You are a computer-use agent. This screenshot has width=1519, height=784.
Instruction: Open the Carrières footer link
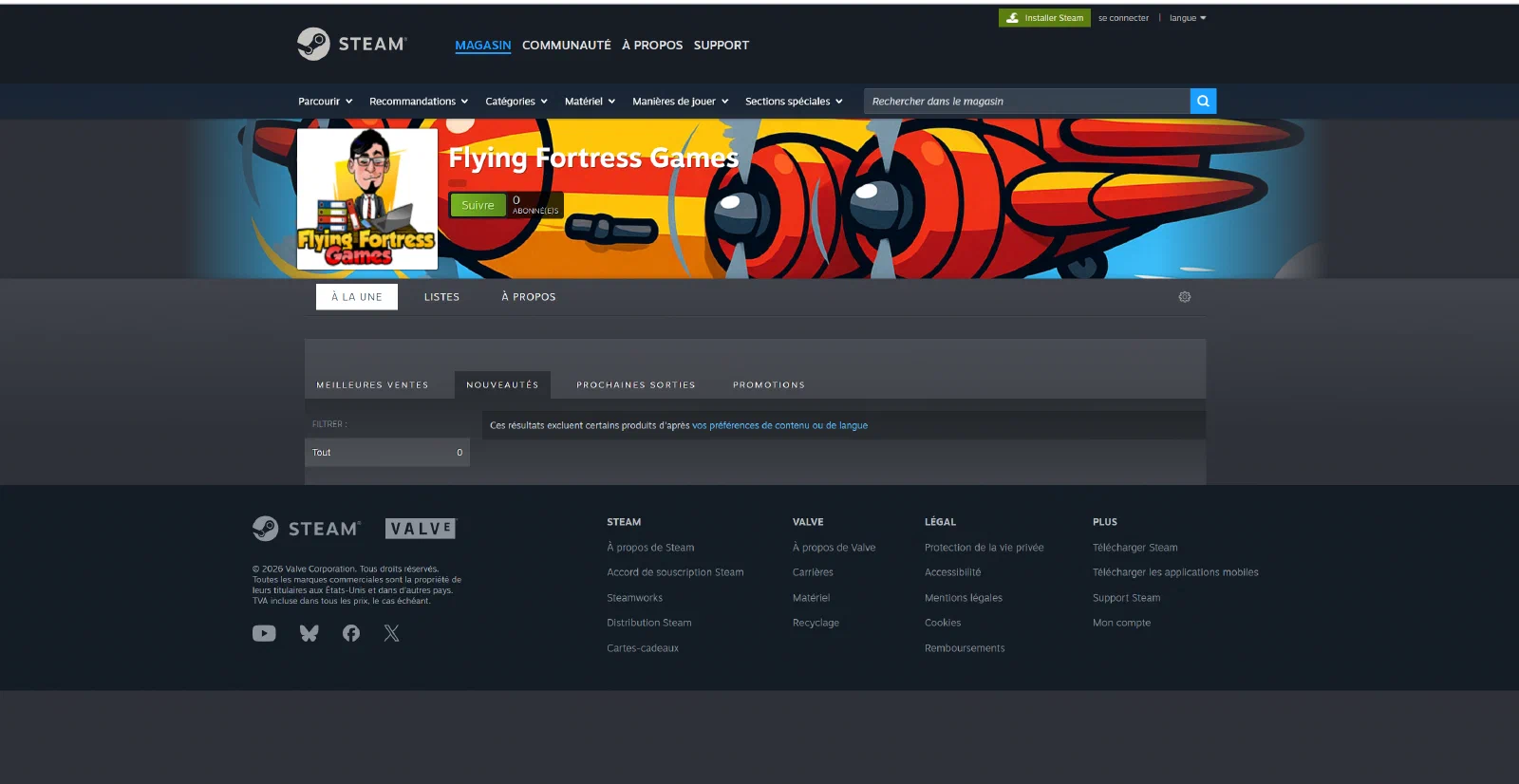(813, 572)
